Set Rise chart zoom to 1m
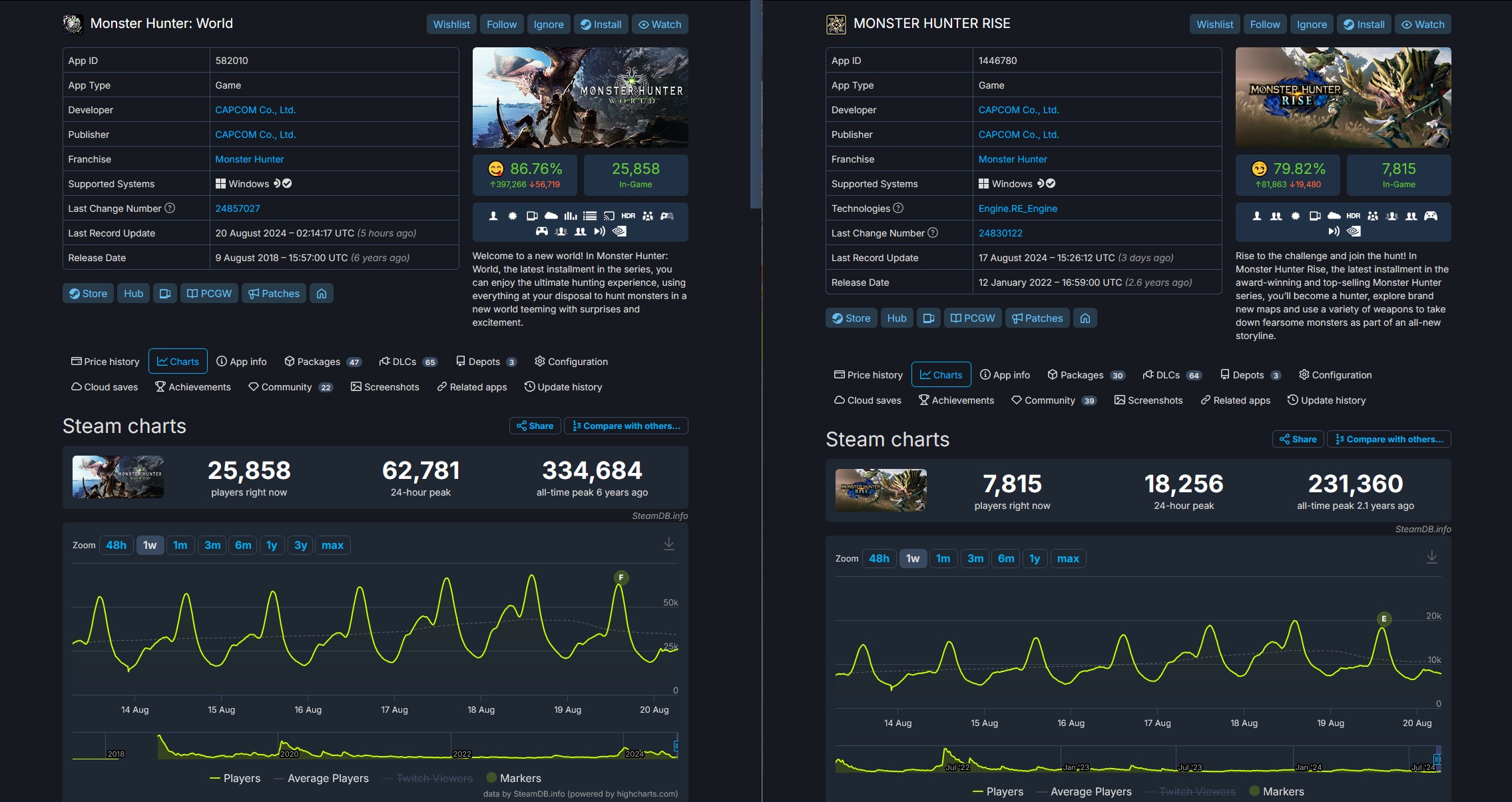The height and width of the screenshot is (802, 1512). pyautogui.click(x=943, y=558)
